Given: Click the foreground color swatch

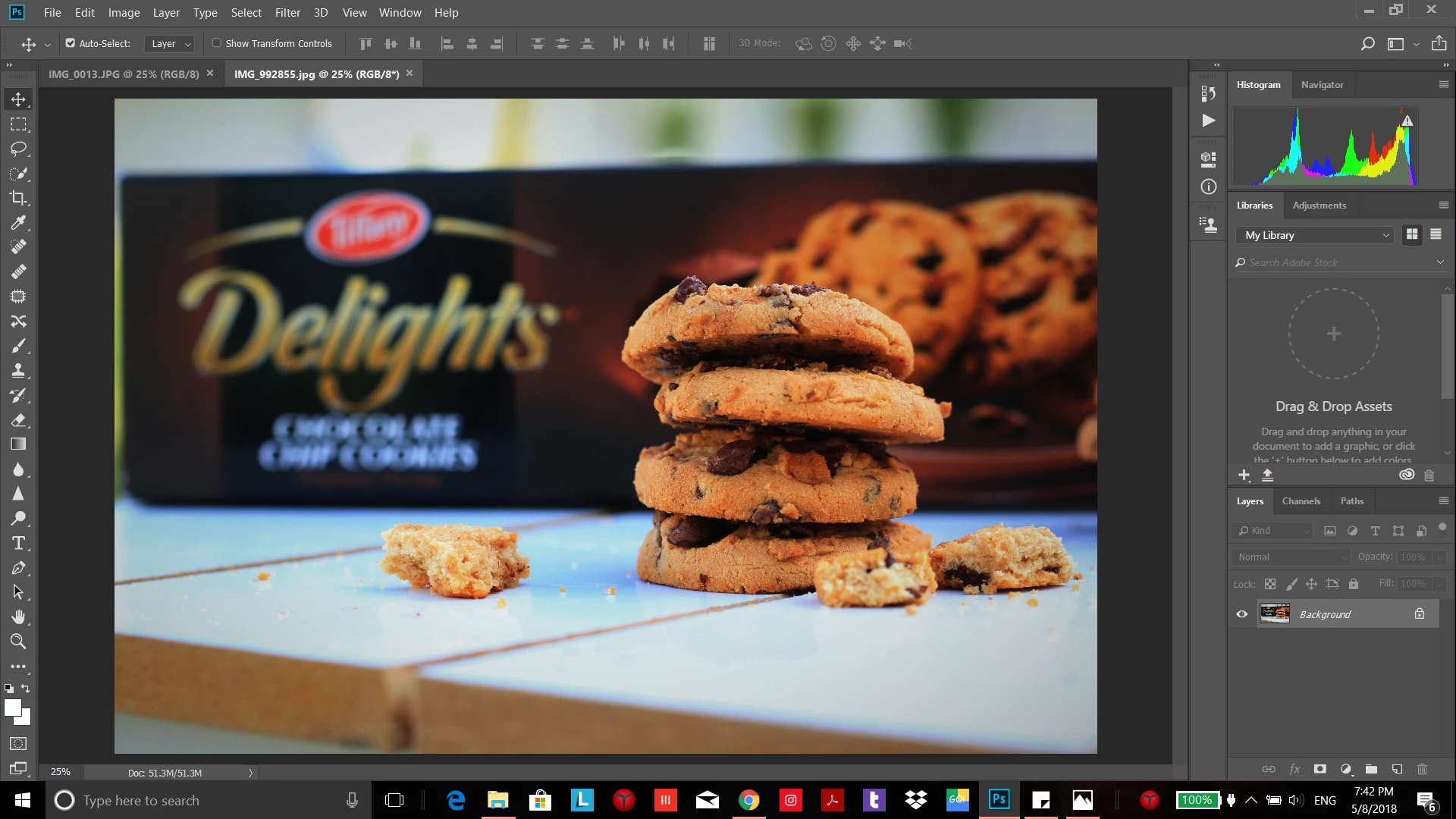Looking at the screenshot, I should click(x=12, y=708).
